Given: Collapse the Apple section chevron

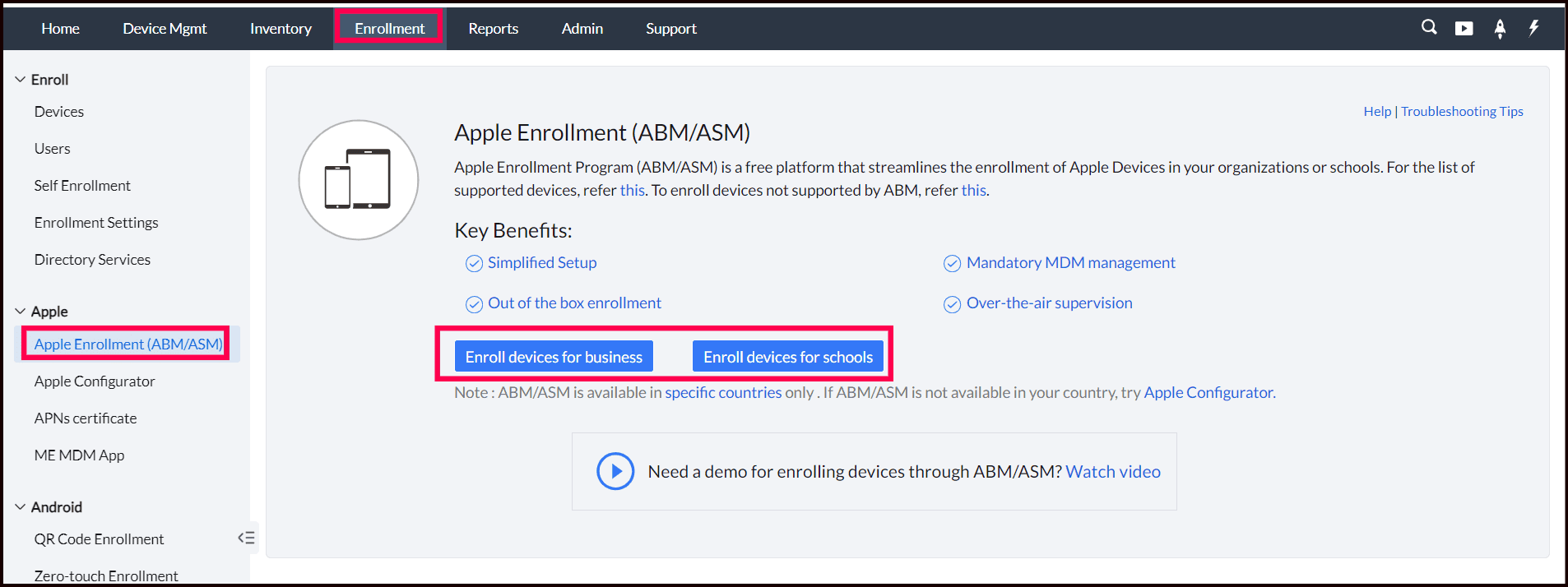Looking at the screenshot, I should 21,312.
